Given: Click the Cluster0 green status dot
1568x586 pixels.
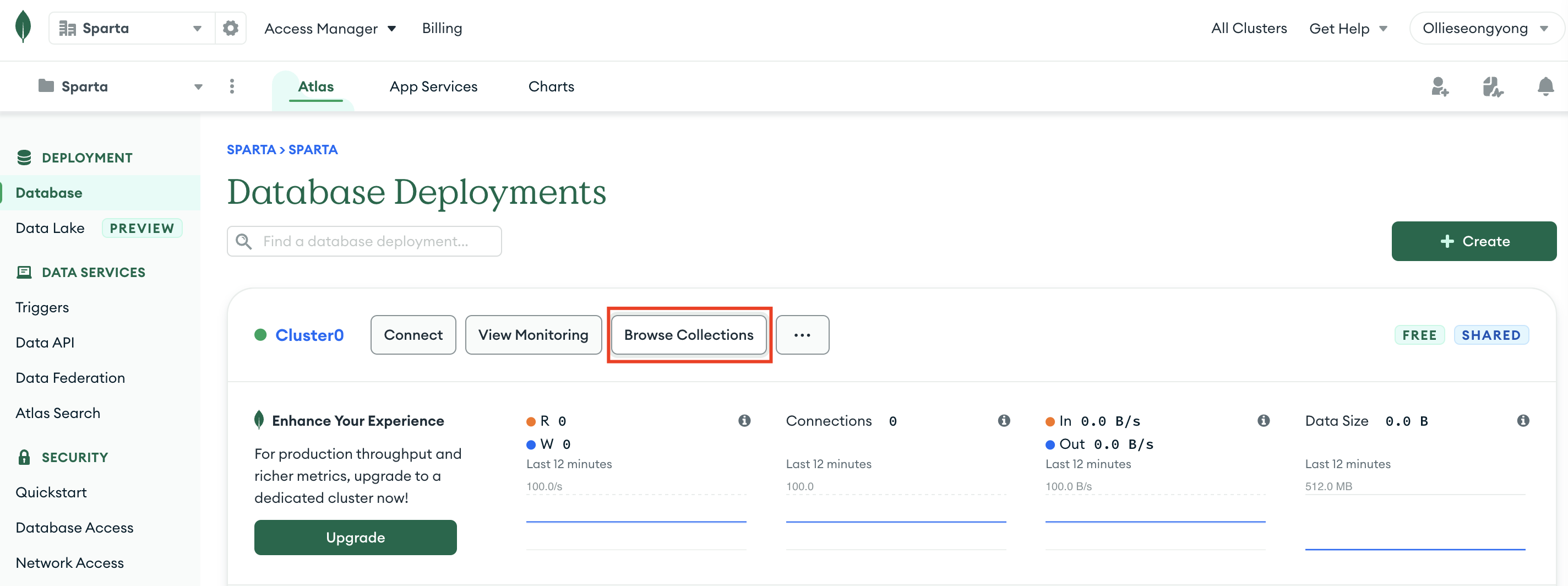Looking at the screenshot, I should pyautogui.click(x=260, y=334).
